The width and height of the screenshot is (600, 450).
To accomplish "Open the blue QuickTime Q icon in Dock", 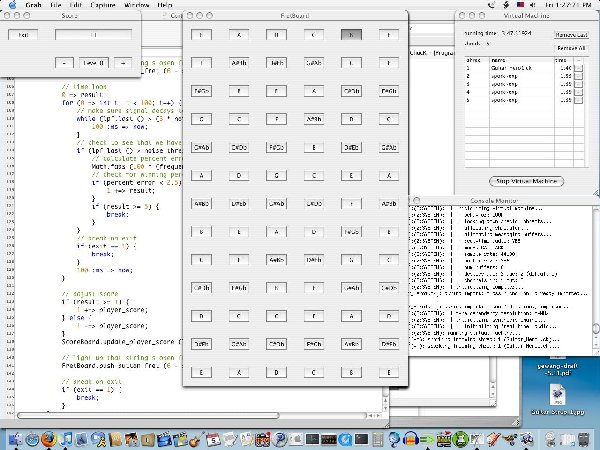I will click(345, 439).
